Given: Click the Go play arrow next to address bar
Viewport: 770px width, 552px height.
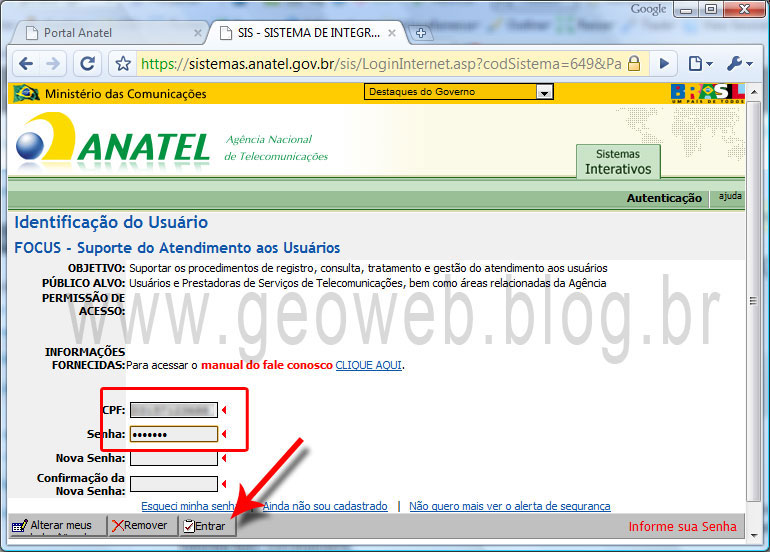Looking at the screenshot, I should pyautogui.click(x=664, y=63).
